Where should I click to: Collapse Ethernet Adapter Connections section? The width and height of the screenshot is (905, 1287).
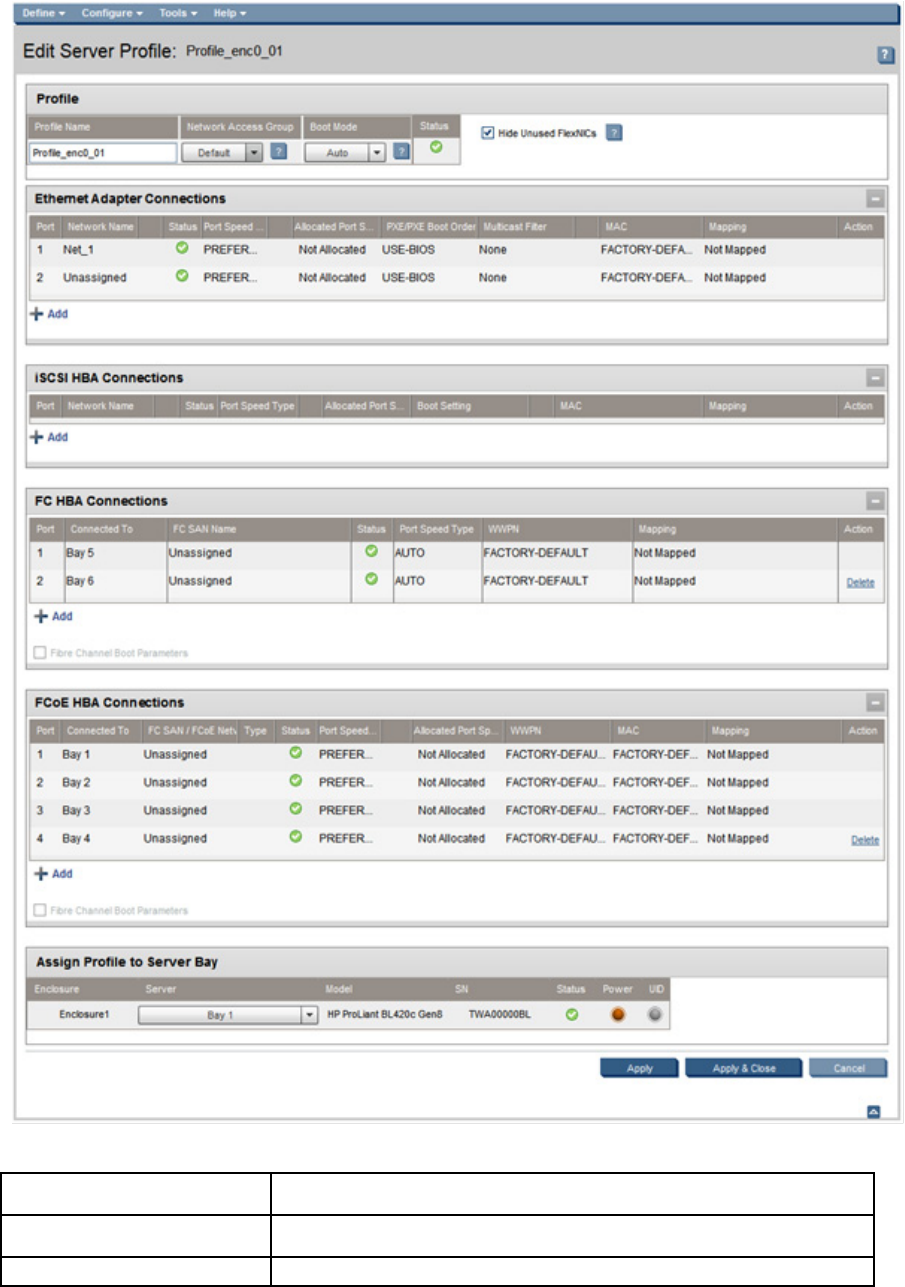(875, 199)
